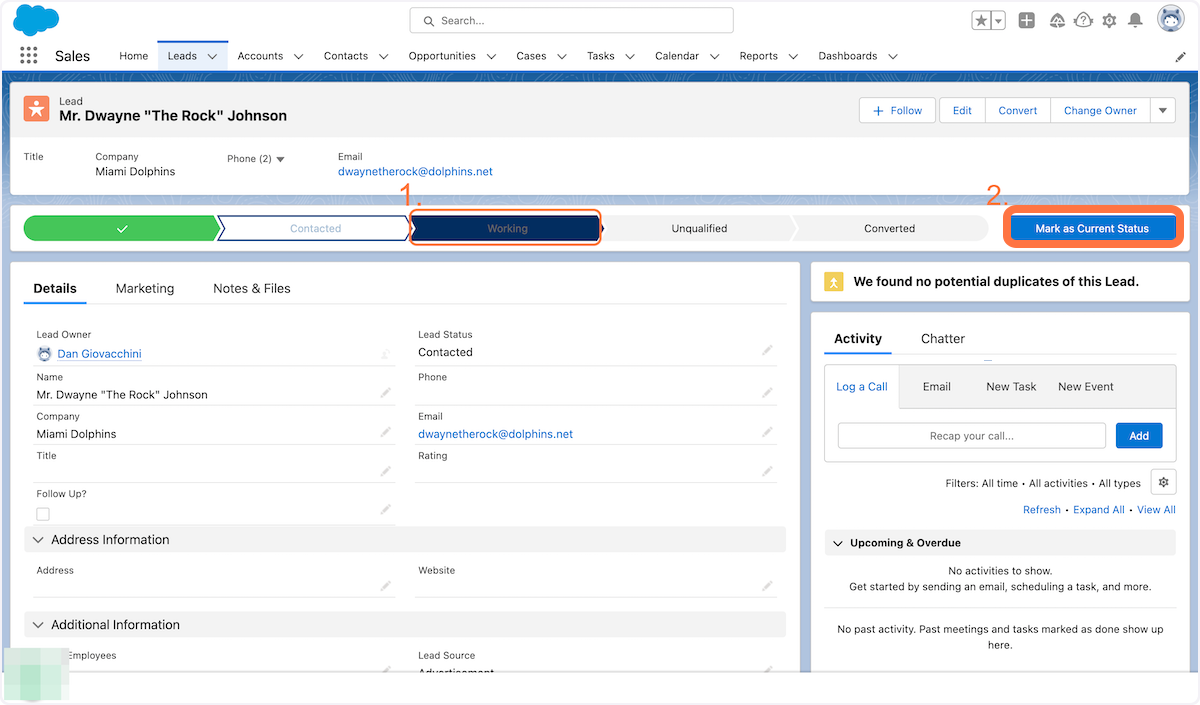Open the Opportunities tab dropdown chevron
The image size is (1200, 705).
[x=491, y=57]
